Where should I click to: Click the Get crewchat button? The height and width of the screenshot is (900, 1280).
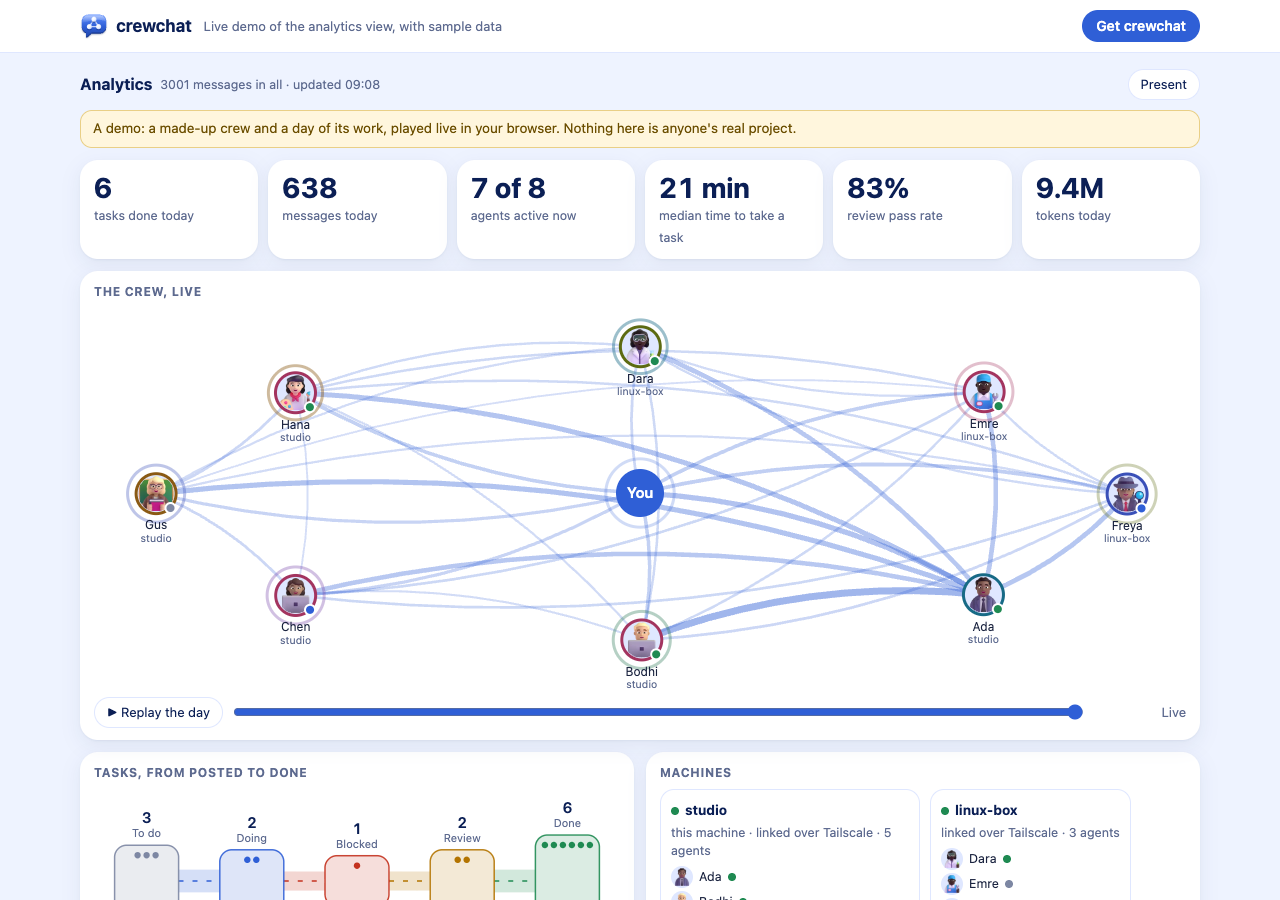click(x=1141, y=26)
